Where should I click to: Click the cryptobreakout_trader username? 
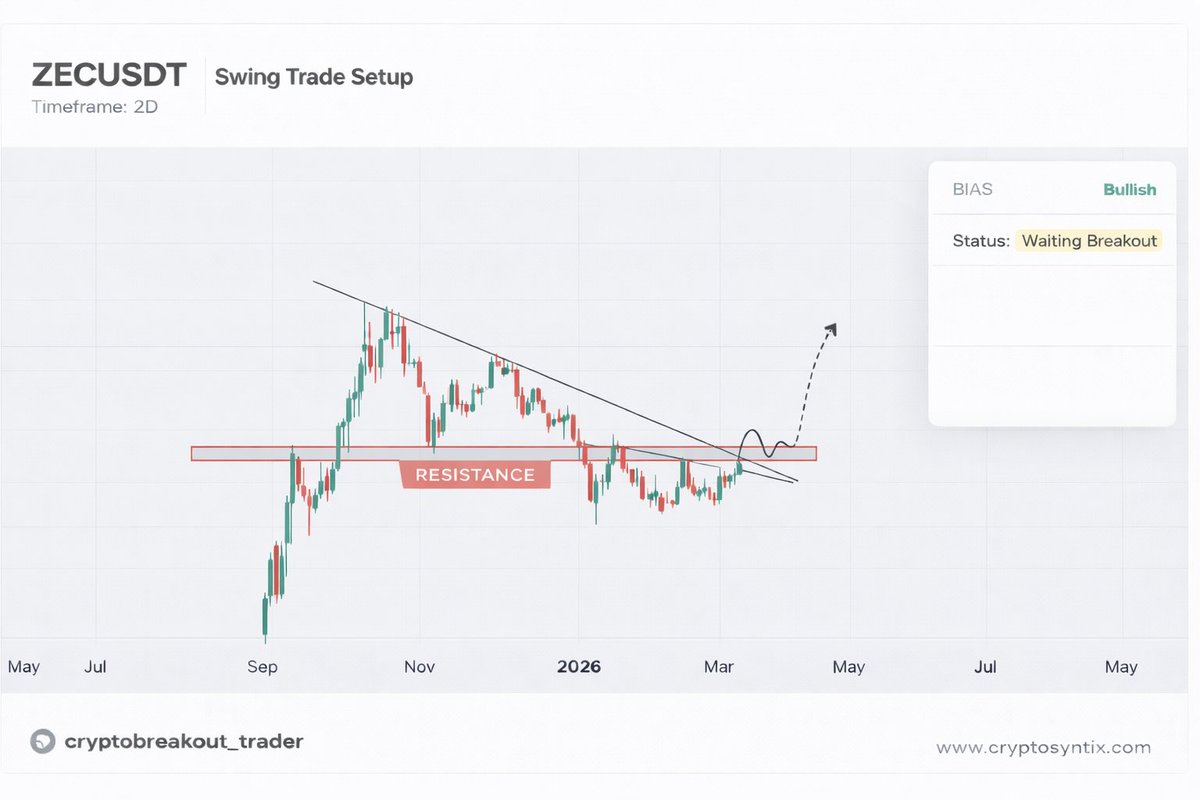(183, 741)
